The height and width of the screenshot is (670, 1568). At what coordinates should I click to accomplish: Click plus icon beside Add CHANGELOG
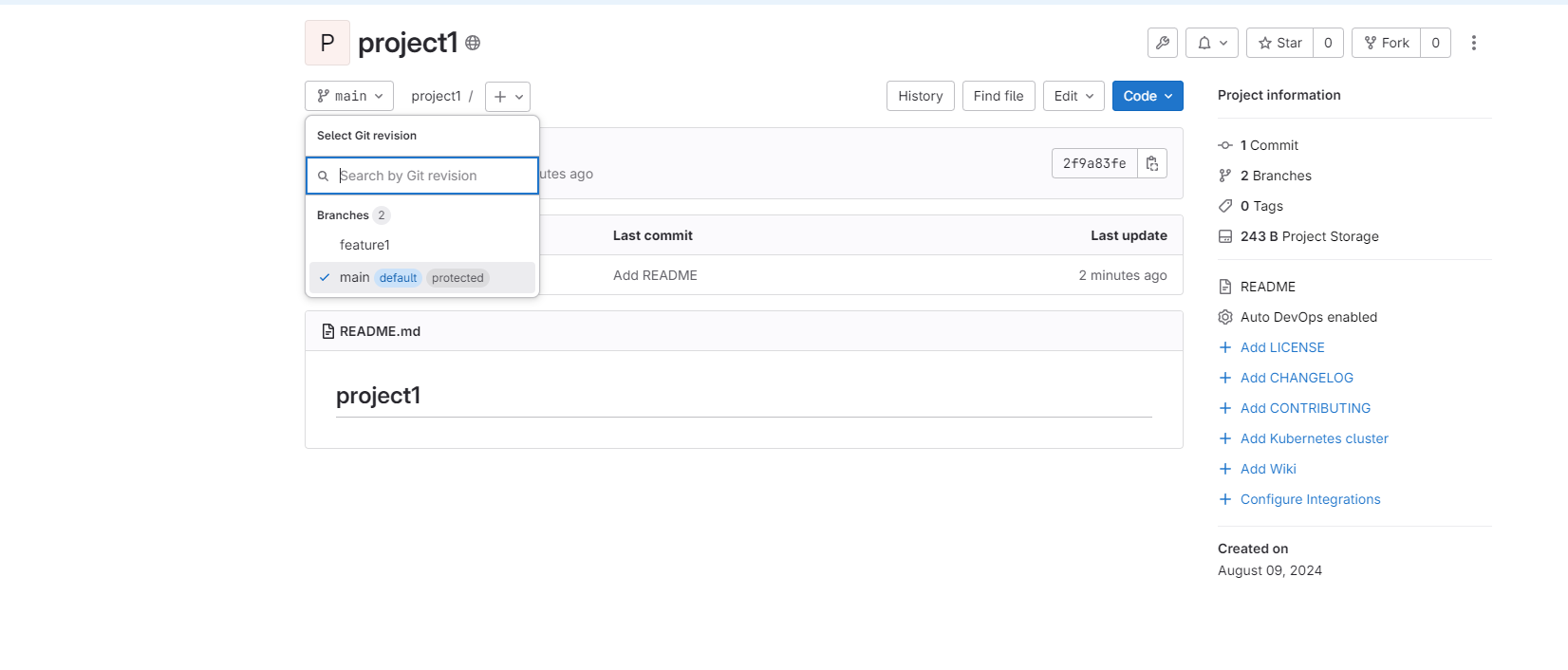(x=1225, y=378)
